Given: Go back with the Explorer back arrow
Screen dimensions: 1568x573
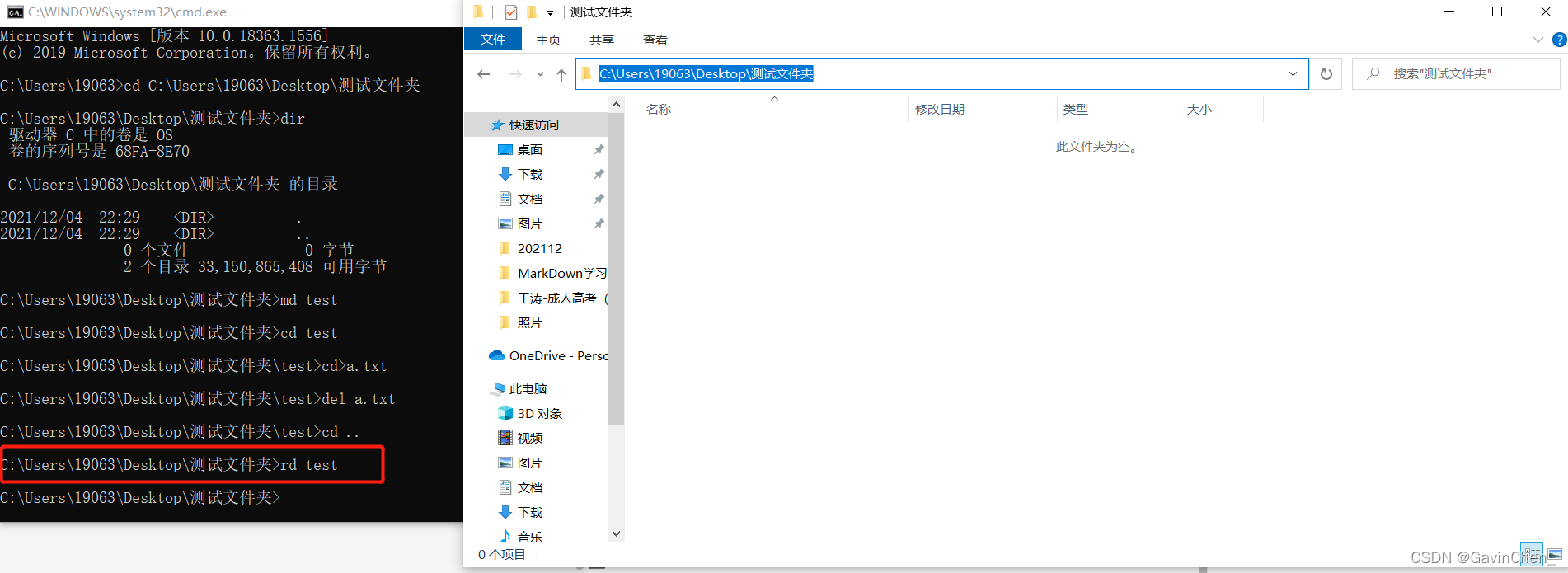Looking at the screenshot, I should pyautogui.click(x=484, y=74).
